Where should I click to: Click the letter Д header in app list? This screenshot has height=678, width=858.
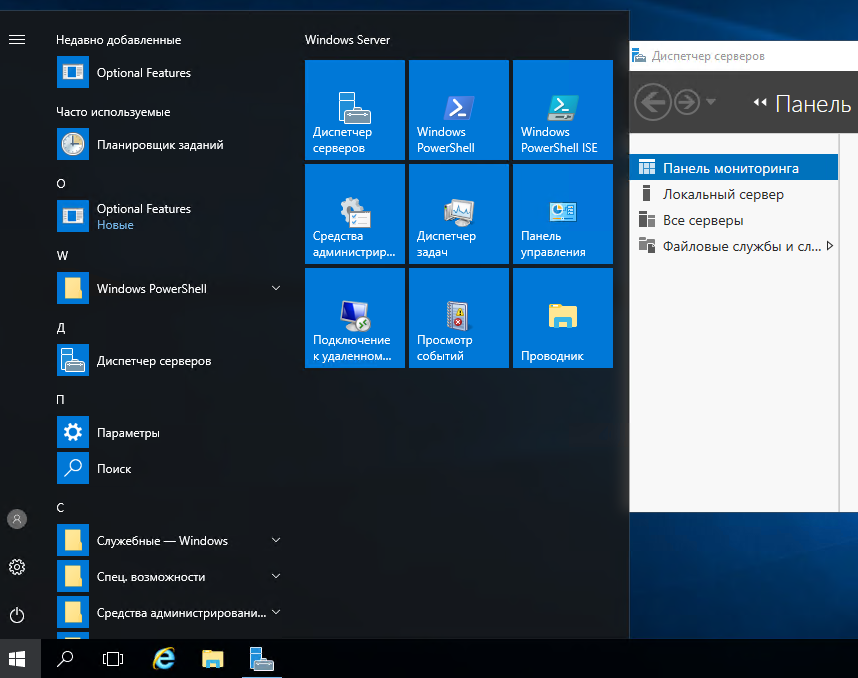pyautogui.click(x=61, y=328)
